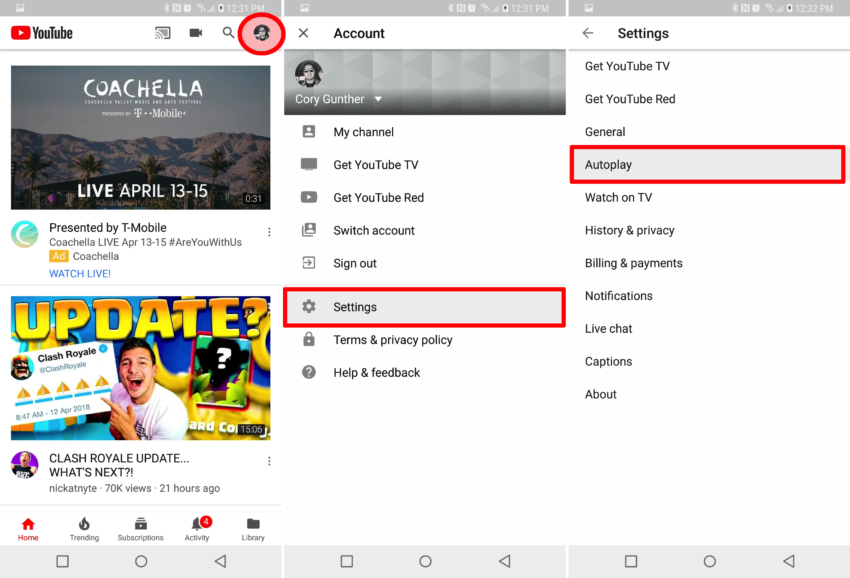Open the video camera upload icon
This screenshot has height=578, width=850.
195,33
